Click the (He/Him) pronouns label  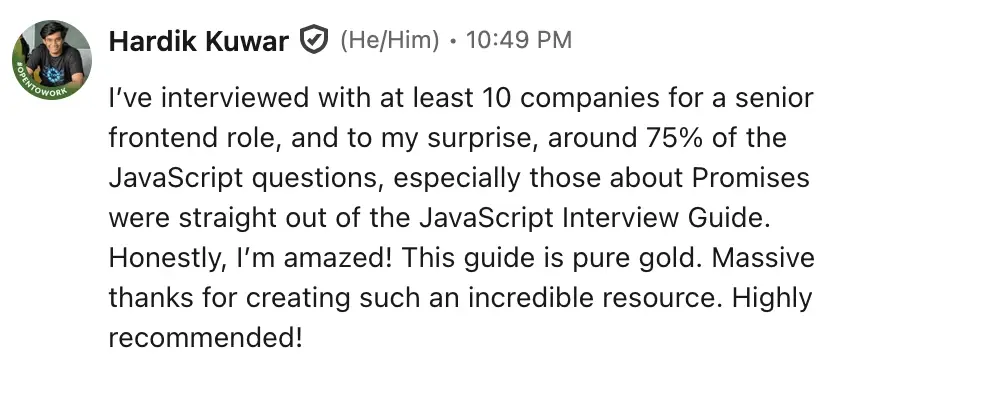pos(389,41)
